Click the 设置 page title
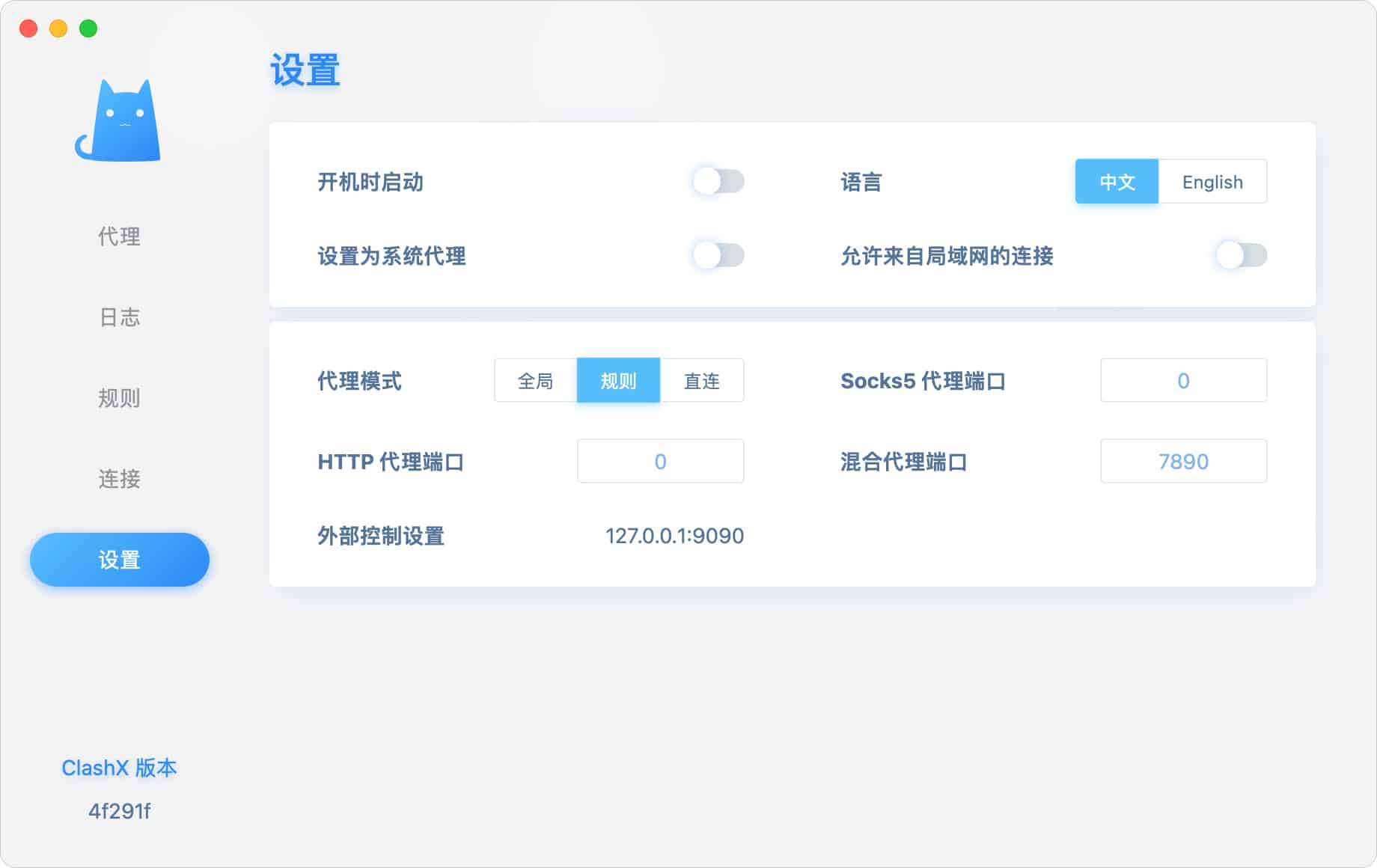This screenshot has width=1377, height=868. click(305, 70)
